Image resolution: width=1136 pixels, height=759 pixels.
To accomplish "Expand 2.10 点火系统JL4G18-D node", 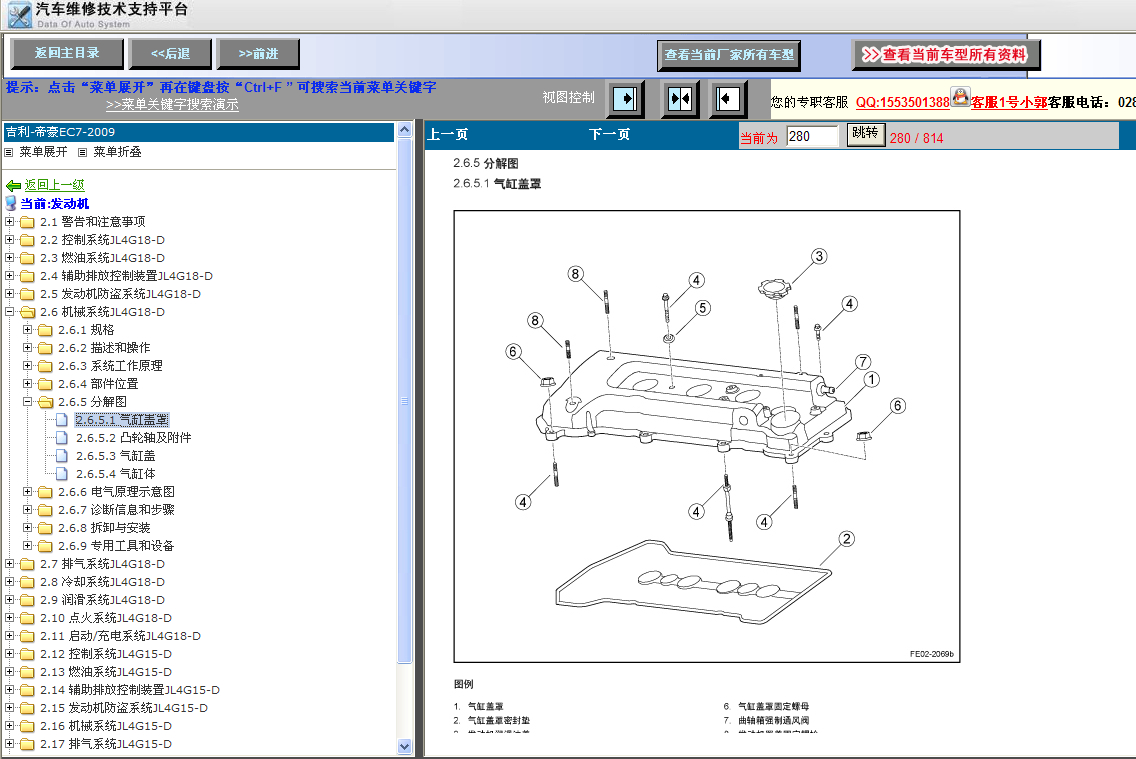I will tap(9, 618).
